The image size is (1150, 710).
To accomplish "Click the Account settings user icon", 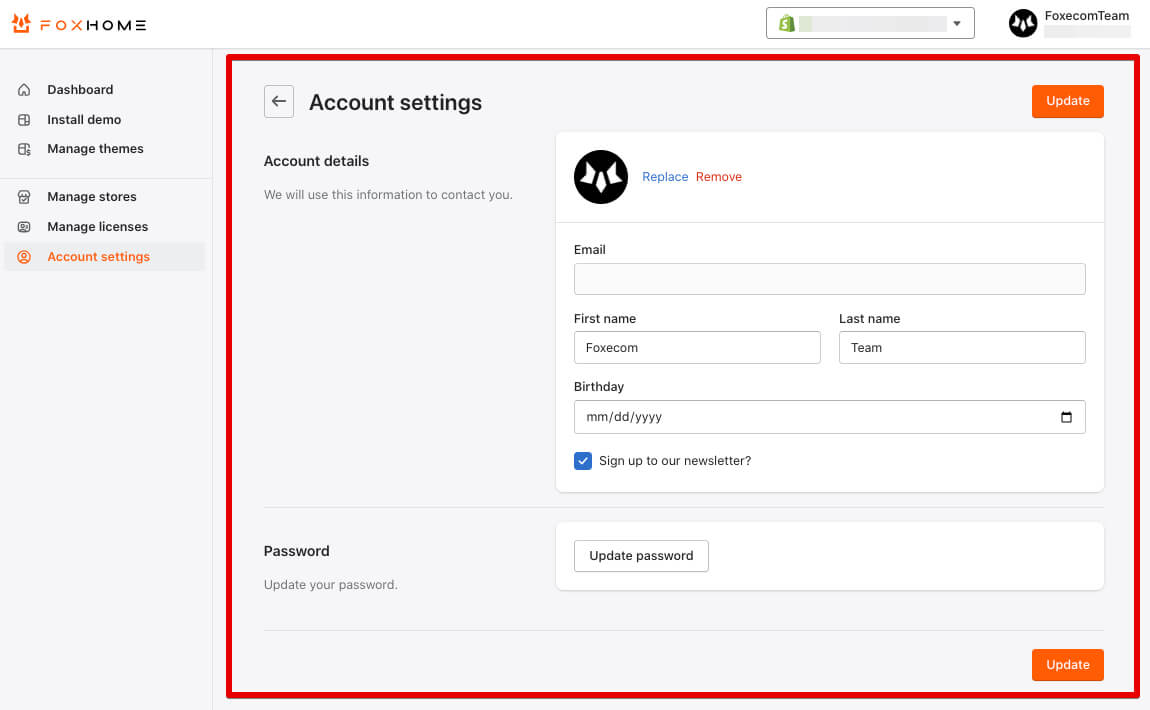I will click(24, 257).
